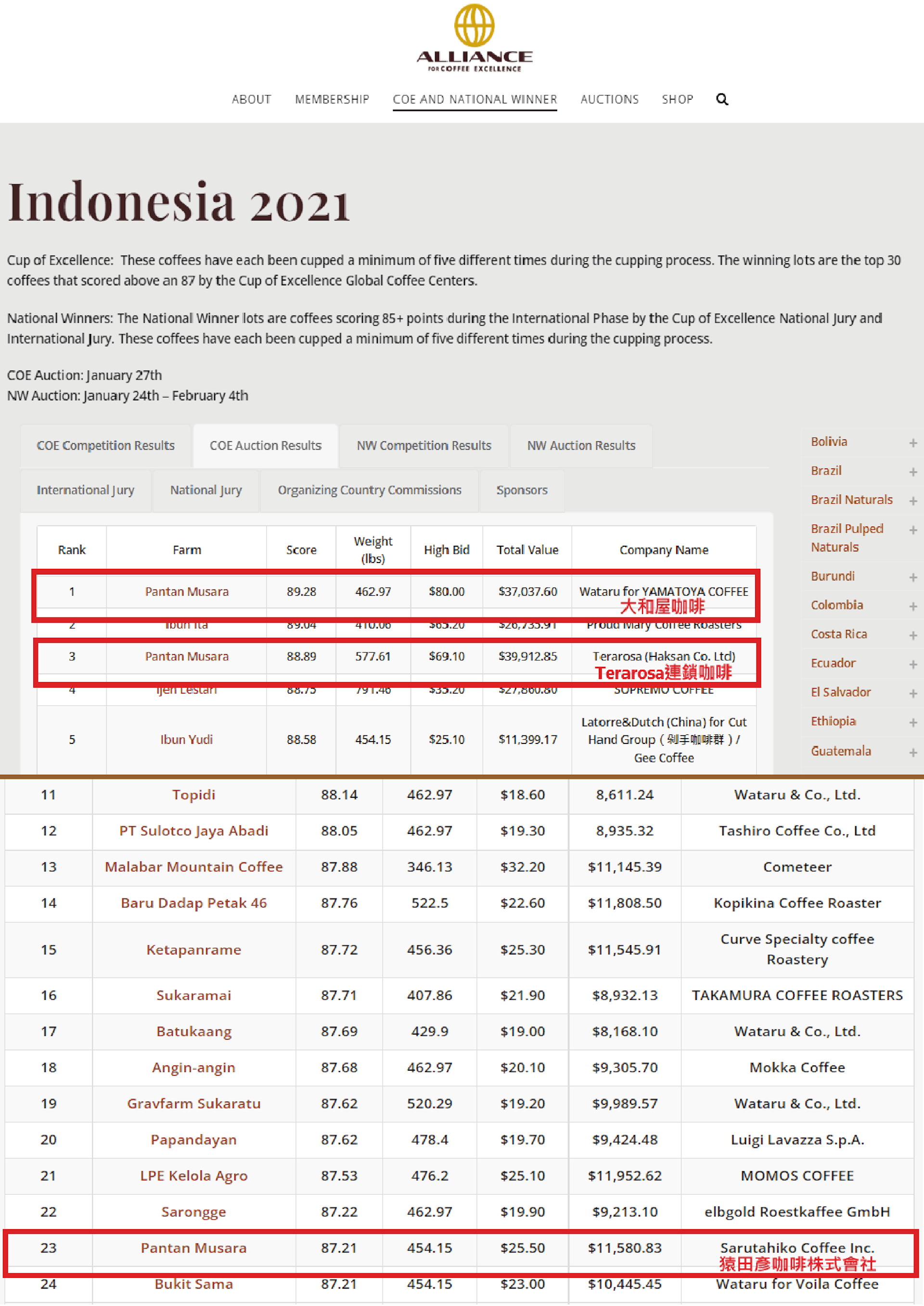The image size is (924, 1306).
Task: Open the International Jury tab
Action: [x=85, y=490]
